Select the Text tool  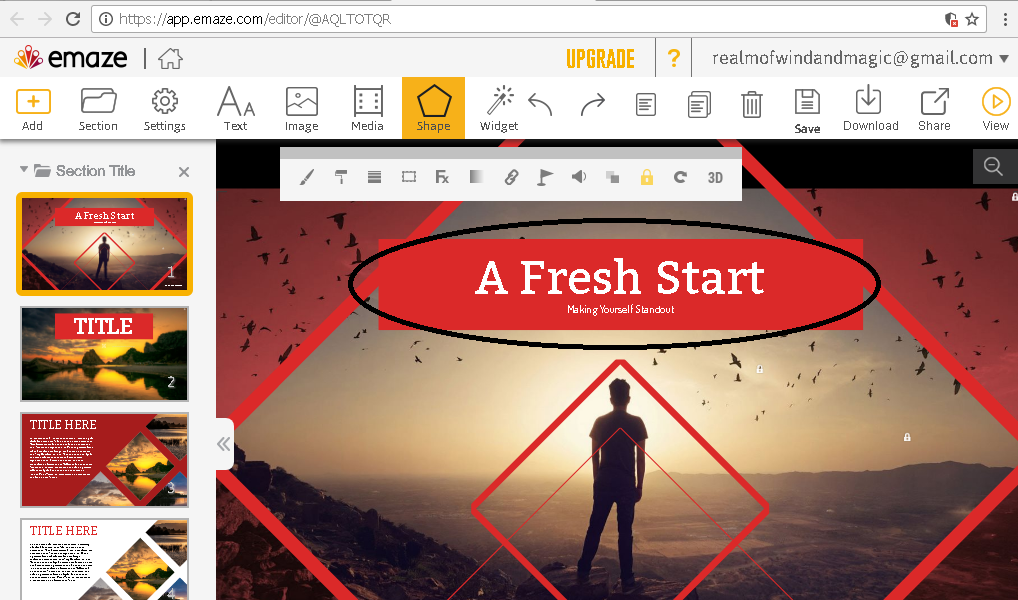click(x=235, y=108)
